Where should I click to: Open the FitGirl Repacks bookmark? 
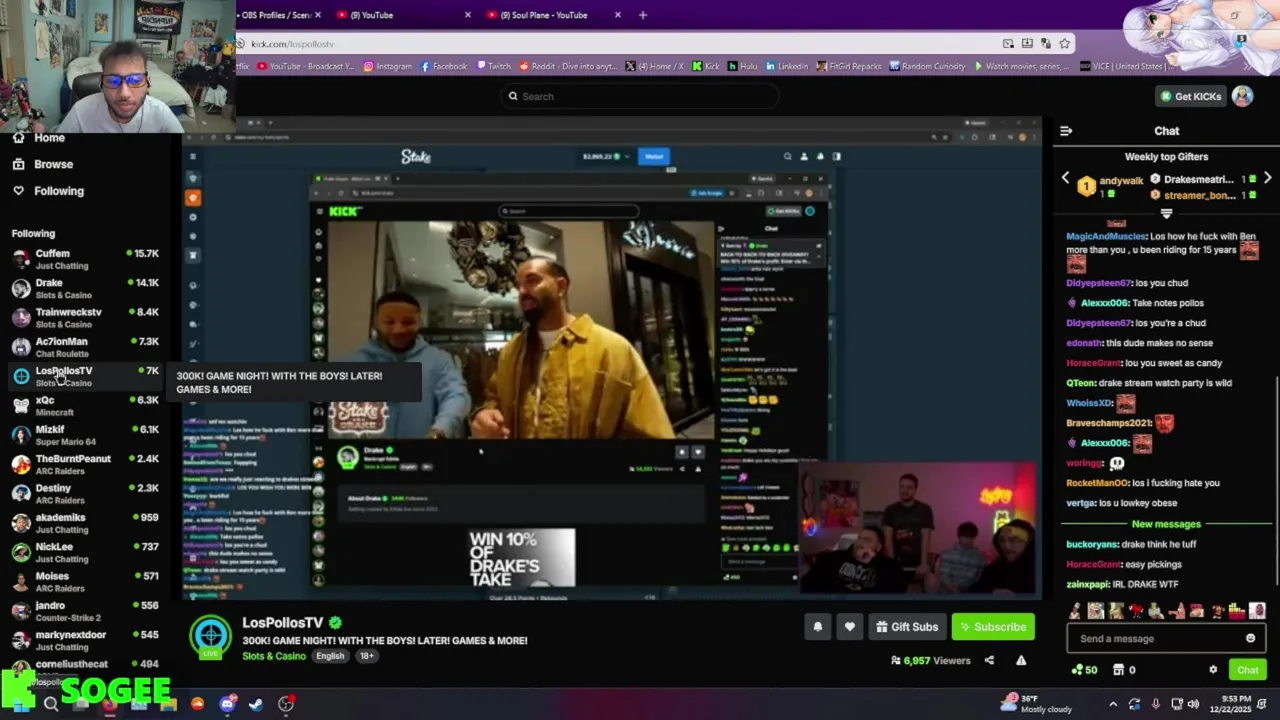tap(849, 67)
